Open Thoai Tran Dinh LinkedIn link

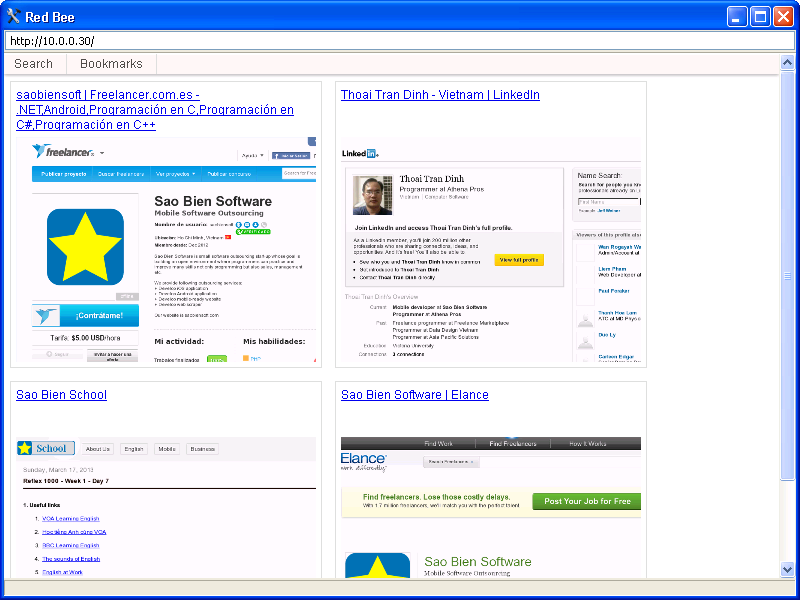[x=440, y=95]
